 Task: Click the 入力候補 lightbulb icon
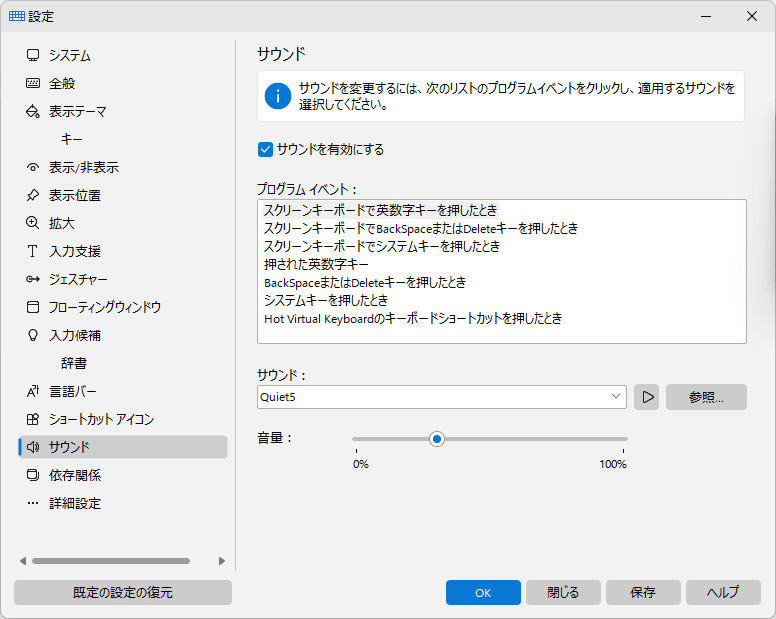33,335
